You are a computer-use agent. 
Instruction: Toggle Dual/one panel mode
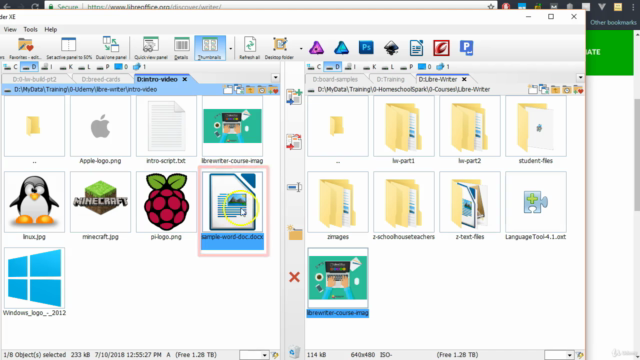pos(111,49)
